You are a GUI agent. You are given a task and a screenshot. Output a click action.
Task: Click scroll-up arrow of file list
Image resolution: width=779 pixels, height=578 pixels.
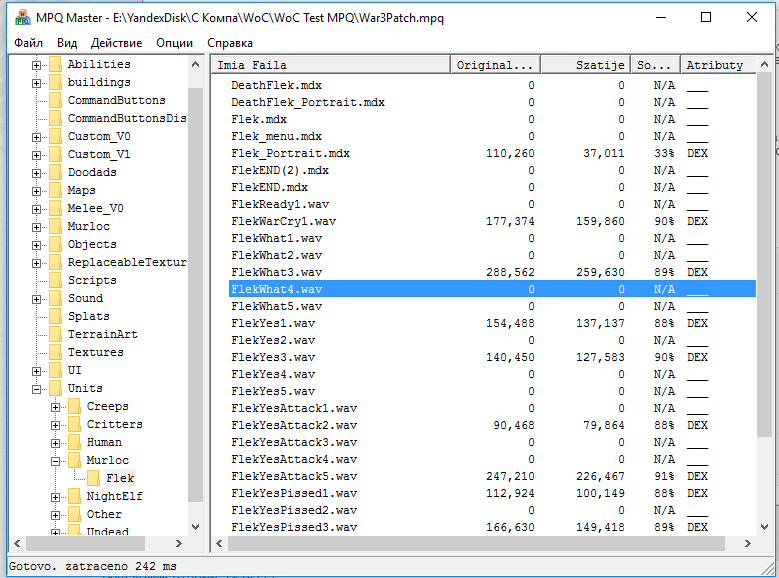pyautogui.click(x=764, y=65)
